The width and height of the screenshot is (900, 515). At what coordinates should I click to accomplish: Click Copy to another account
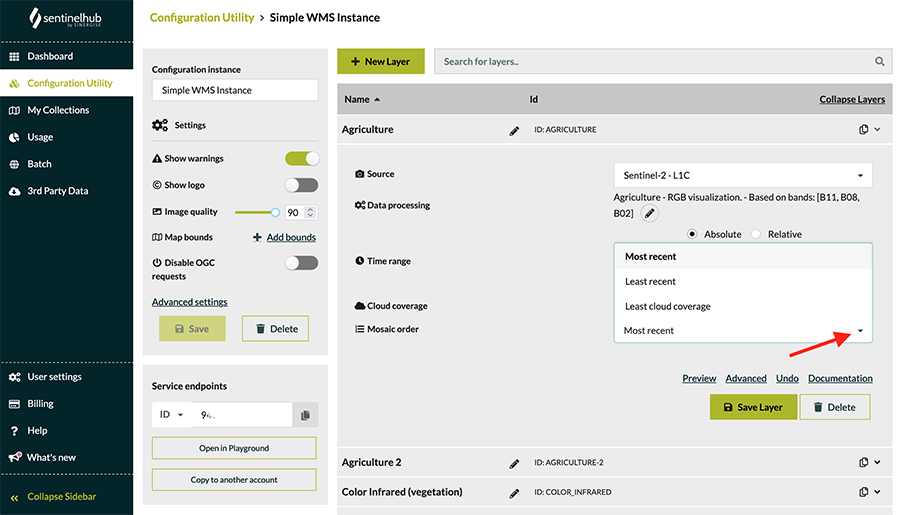pyautogui.click(x=234, y=479)
